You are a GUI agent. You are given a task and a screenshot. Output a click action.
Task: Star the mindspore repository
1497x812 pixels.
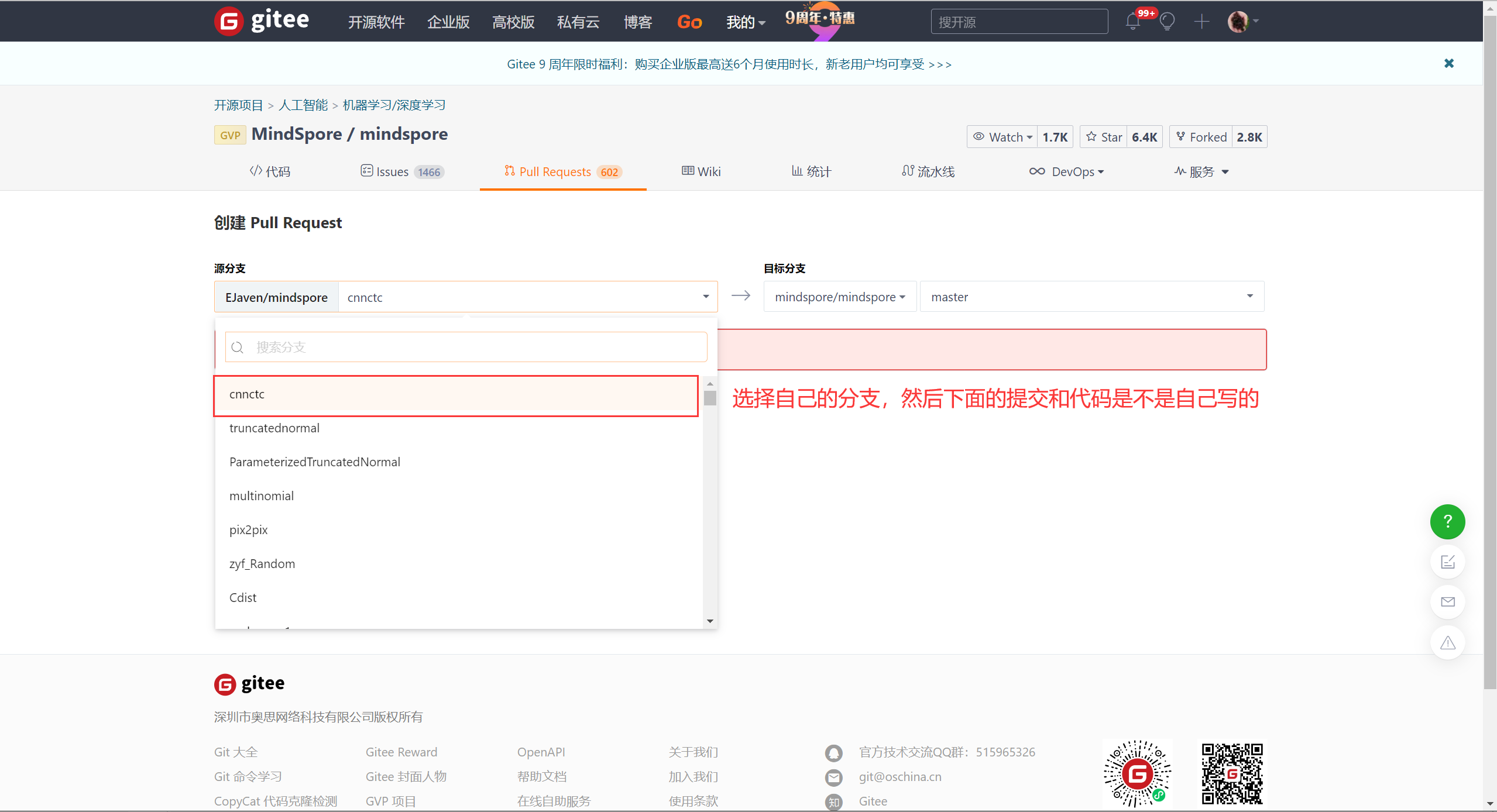1104,137
